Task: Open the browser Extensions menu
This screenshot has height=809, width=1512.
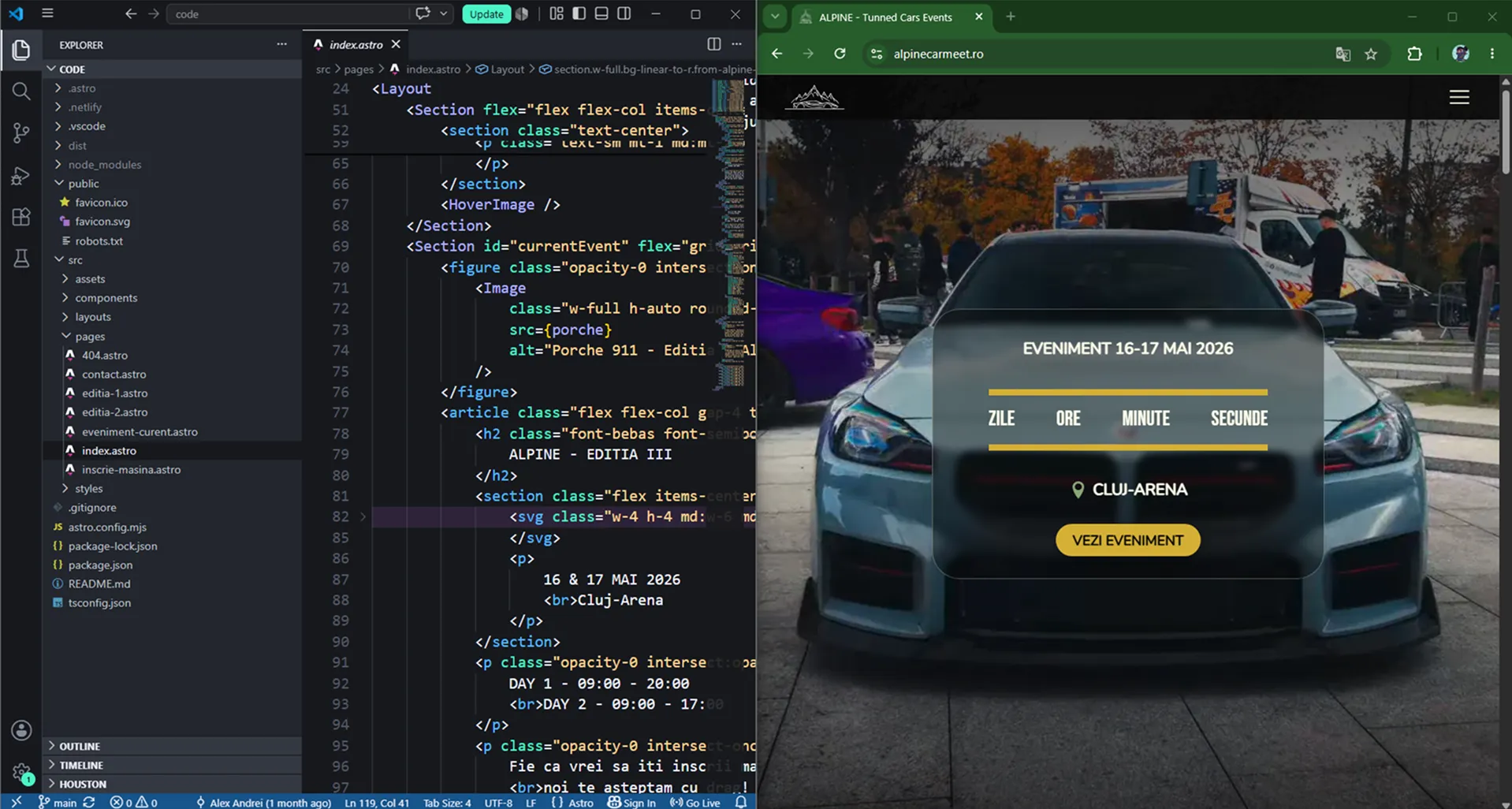Action: (x=1415, y=54)
